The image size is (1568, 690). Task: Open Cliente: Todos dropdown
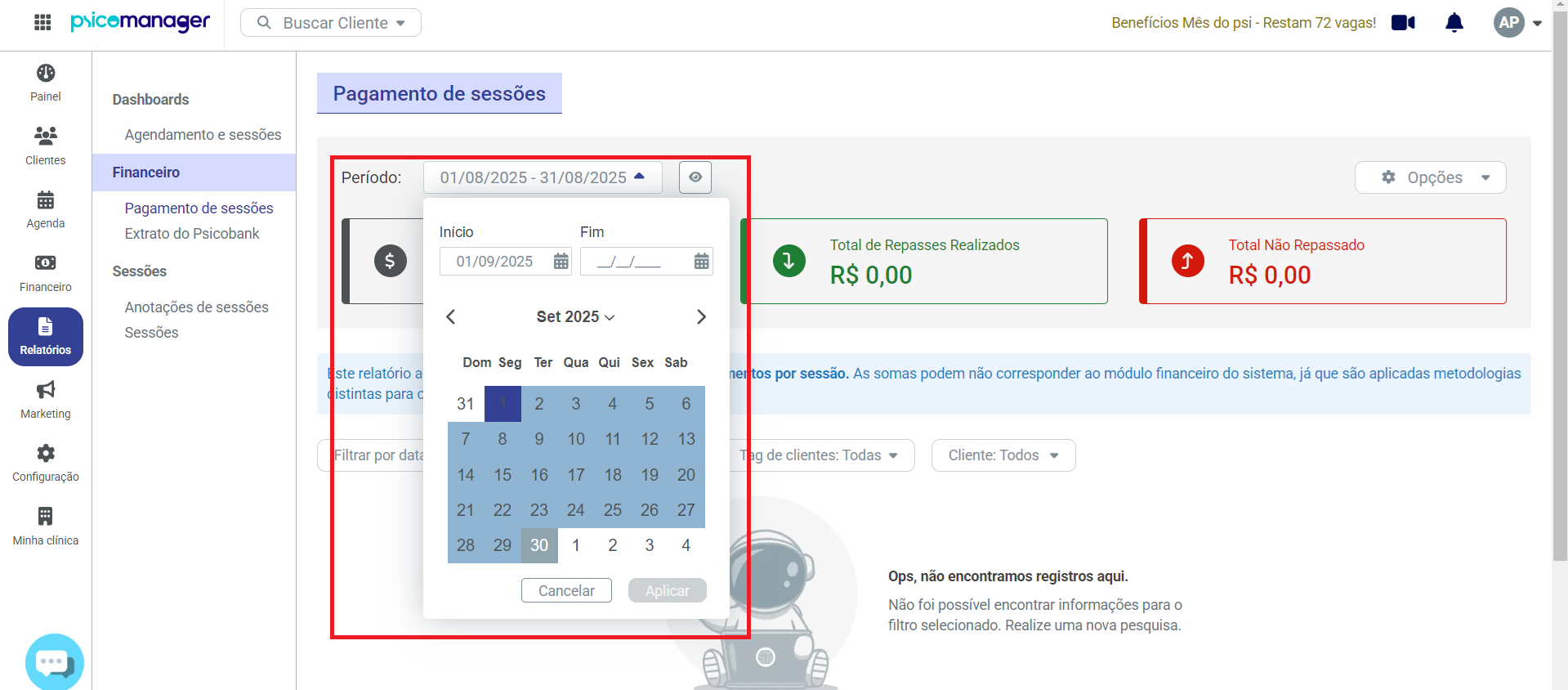click(x=1003, y=455)
